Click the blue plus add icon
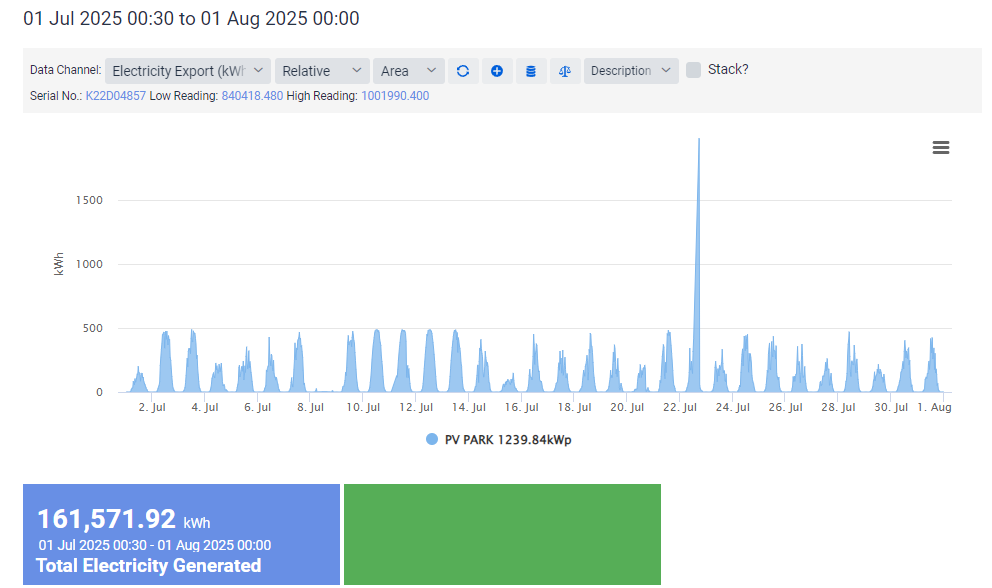992x588 pixels. [497, 71]
